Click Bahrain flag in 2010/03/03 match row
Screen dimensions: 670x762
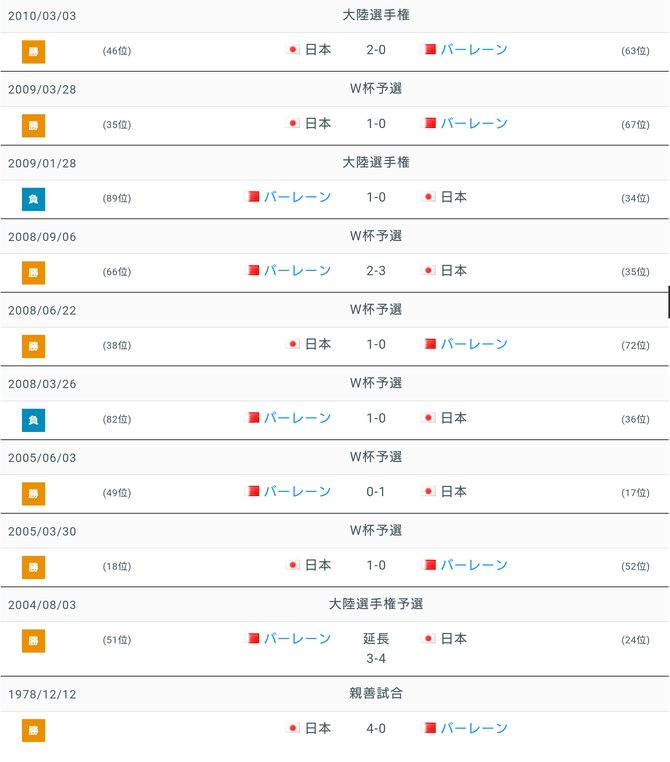click(x=430, y=50)
